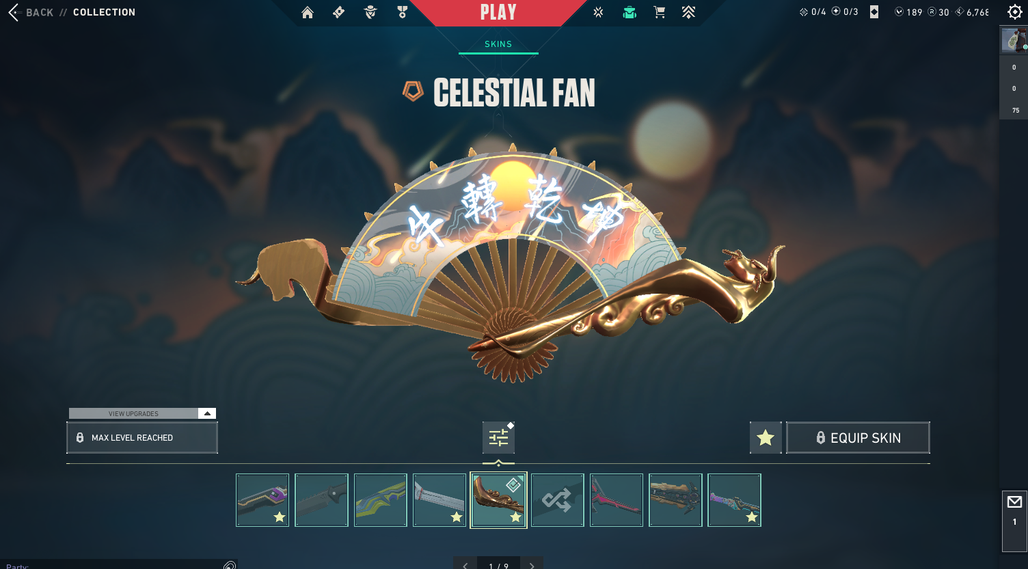Select the random favorite shuffle skin tile

click(557, 500)
